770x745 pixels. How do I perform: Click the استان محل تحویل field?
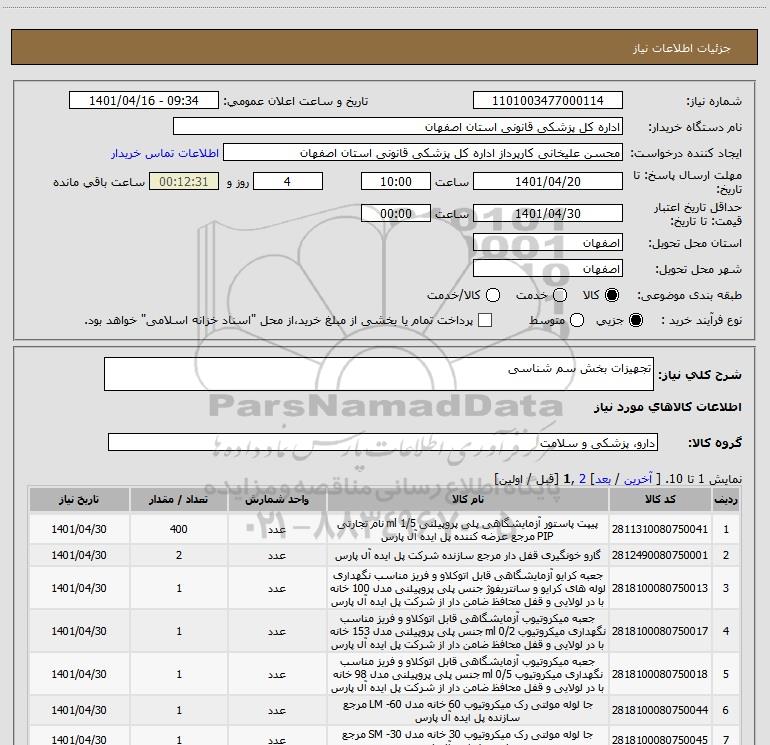pyautogui.click(x=548, y=243)
